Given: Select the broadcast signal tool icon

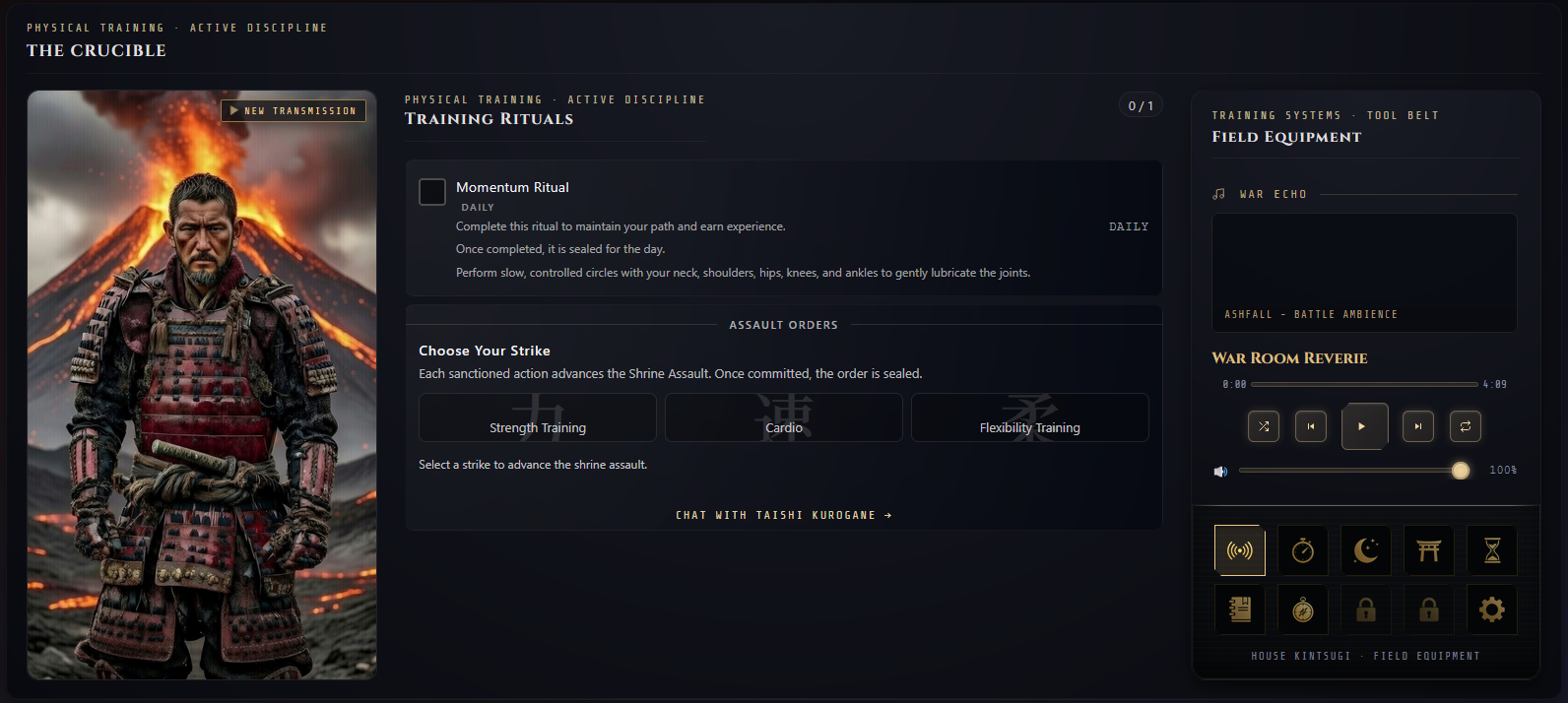Looking at the screenshot, I should tap(1239, 550).
